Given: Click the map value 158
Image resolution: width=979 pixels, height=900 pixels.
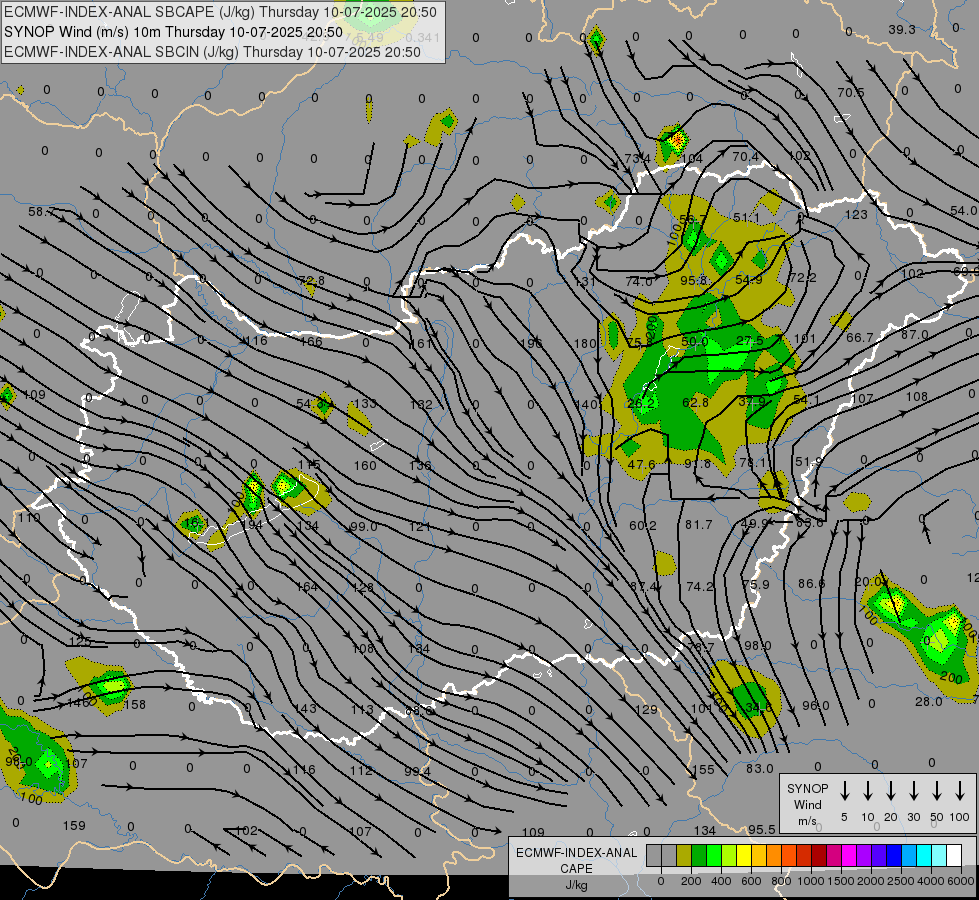Looking at the screenshot, I should (x=135, y=705).
